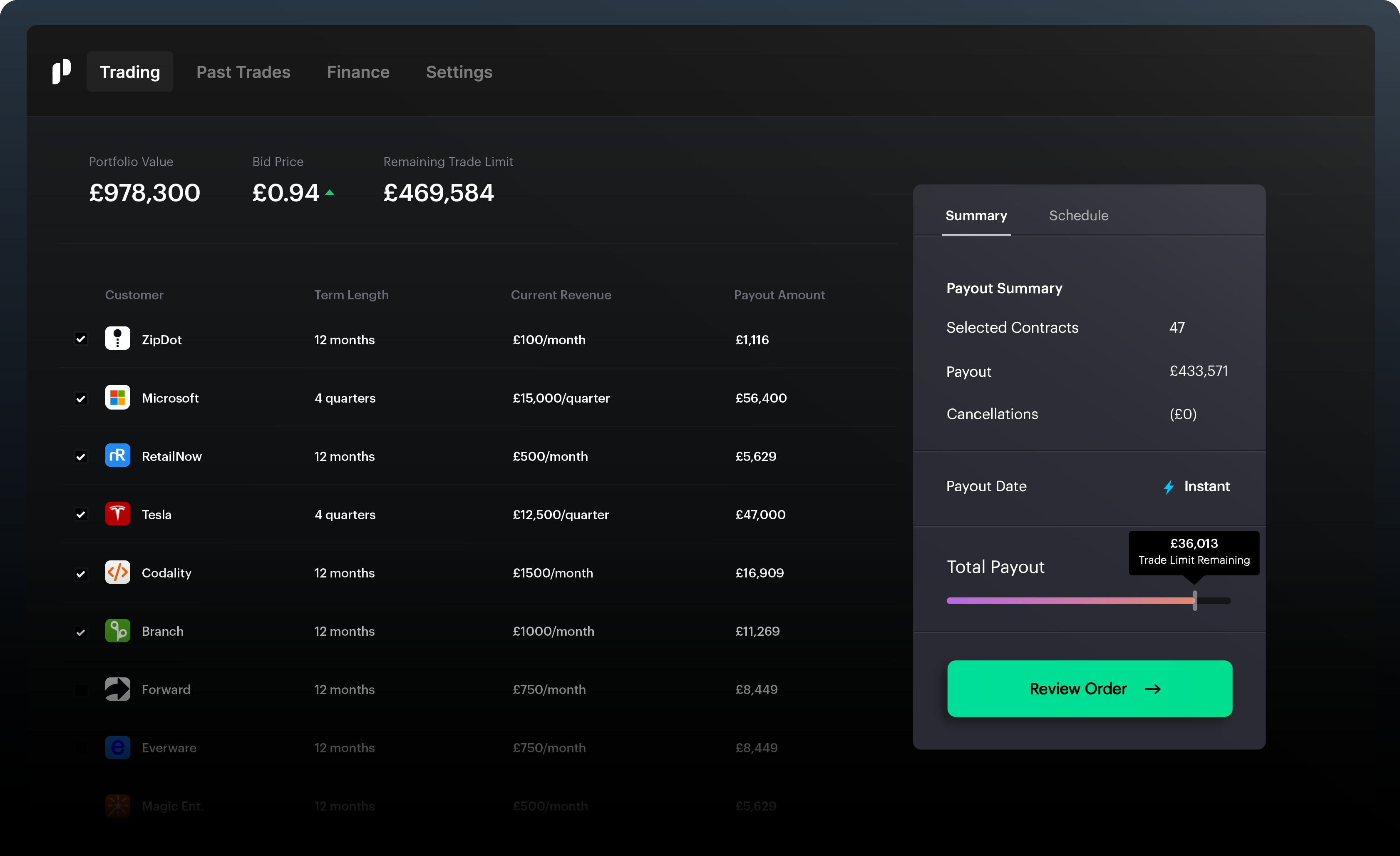Uncheck the Codality contract checkbox
Viewport: 1400px width, 856px height.
pyautogui.click(x=81, y=573)
